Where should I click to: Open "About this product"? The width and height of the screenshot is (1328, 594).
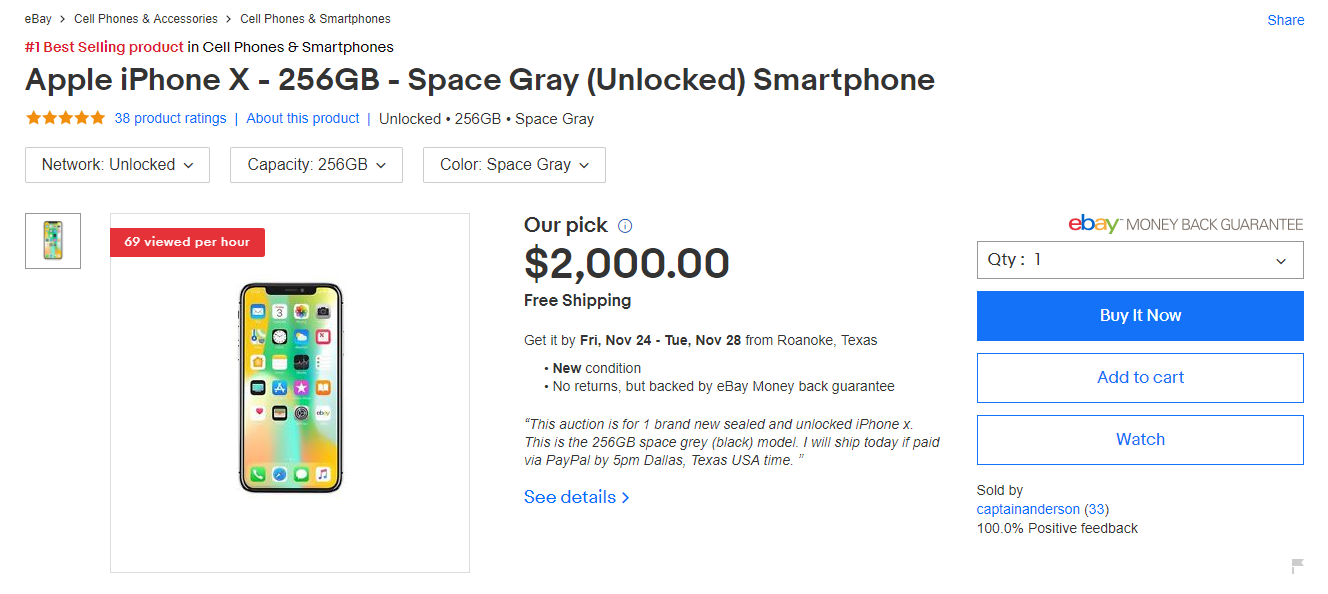pos(302,117)
